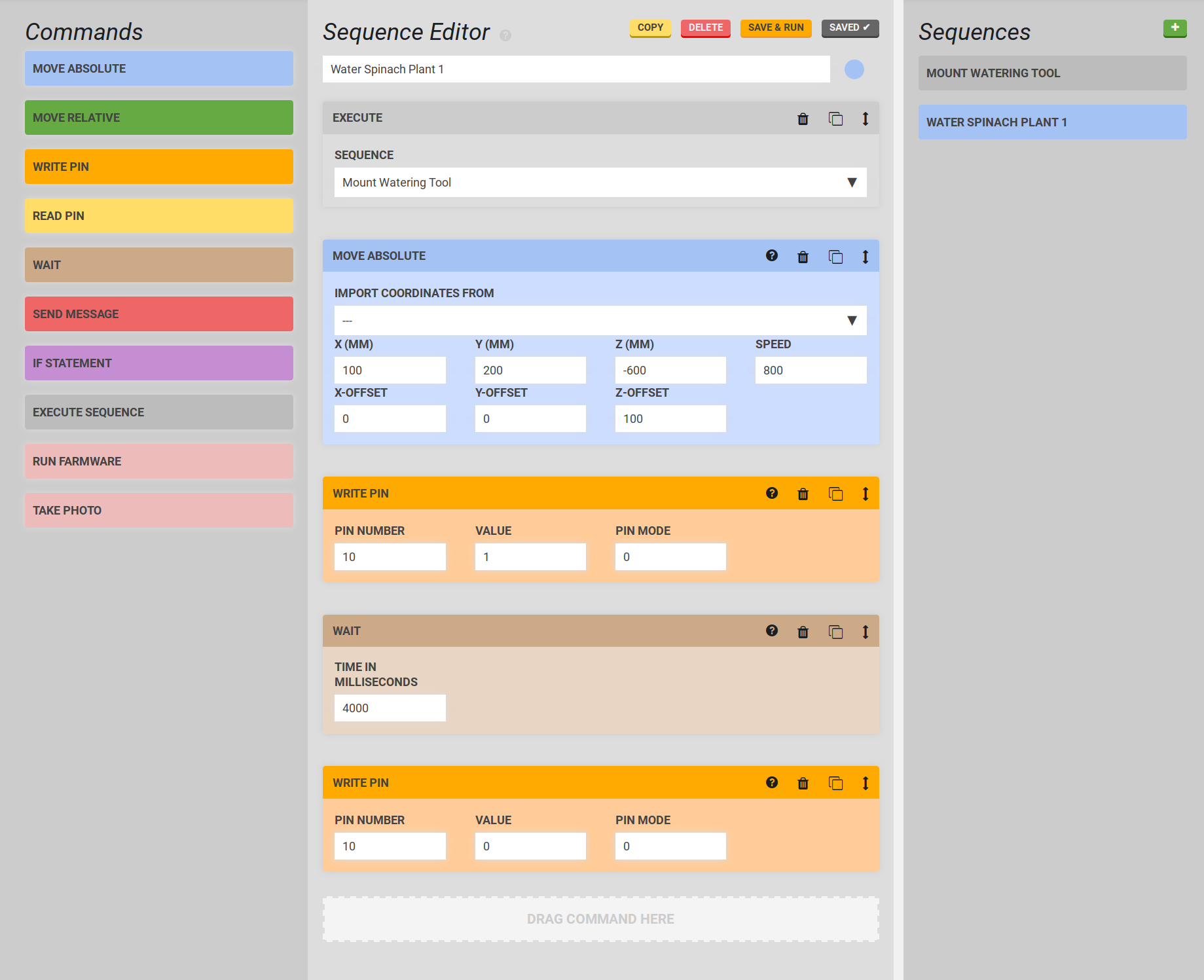Delete the last Write Pin step
The image size is (1204, 980).
tap(803, 784)
